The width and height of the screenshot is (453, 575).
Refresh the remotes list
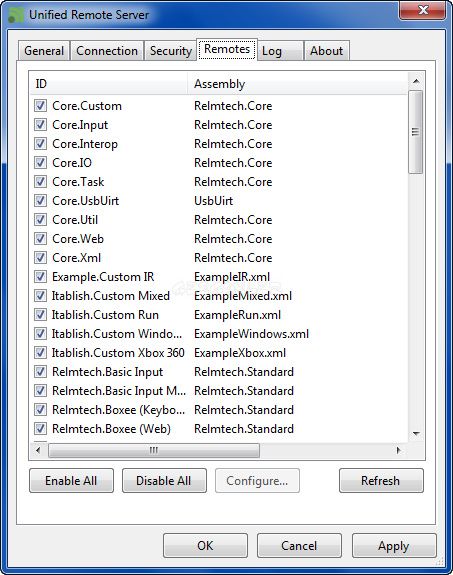coord(381,480)
